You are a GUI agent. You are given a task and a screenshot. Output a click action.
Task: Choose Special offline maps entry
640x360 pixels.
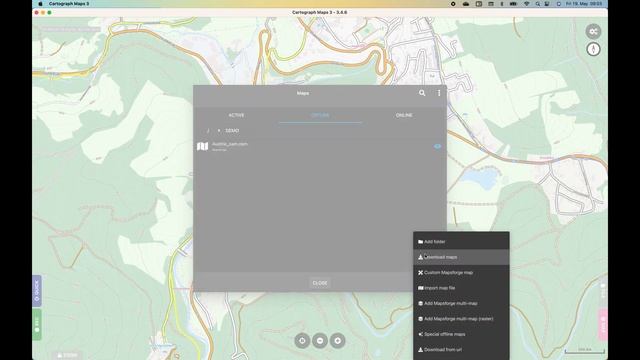click(461, 334)
